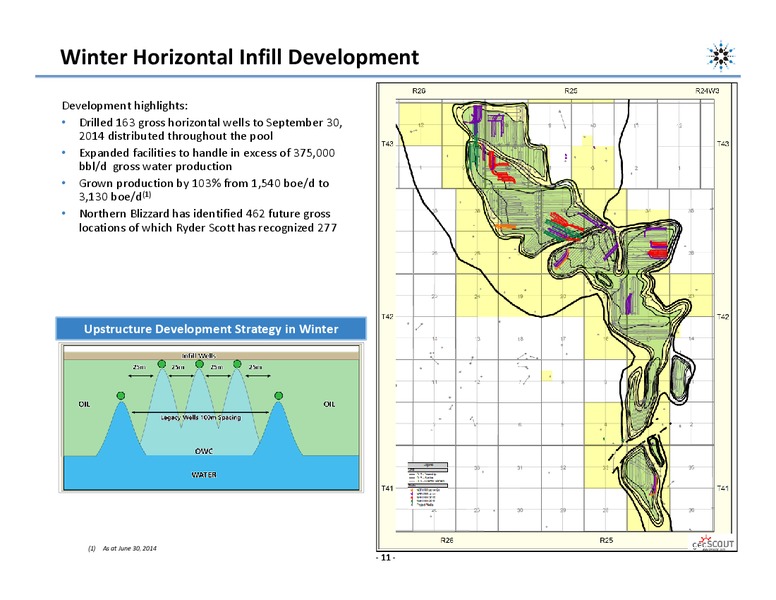The image size is (776, 600).
Task: Click the 'OWC' label in the diagram
Action: 204,451
